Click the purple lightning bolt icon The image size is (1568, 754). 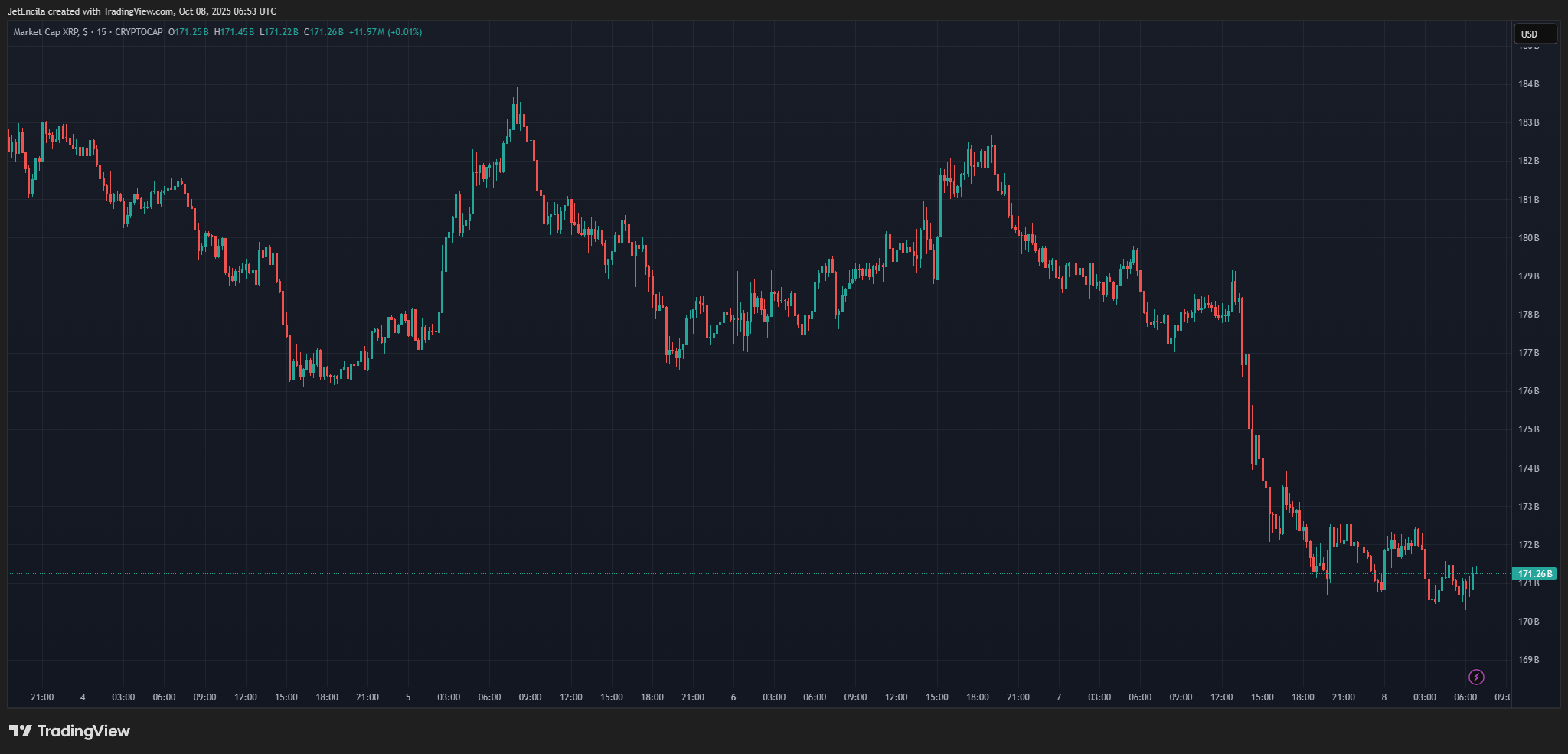tap(1476, 677)
